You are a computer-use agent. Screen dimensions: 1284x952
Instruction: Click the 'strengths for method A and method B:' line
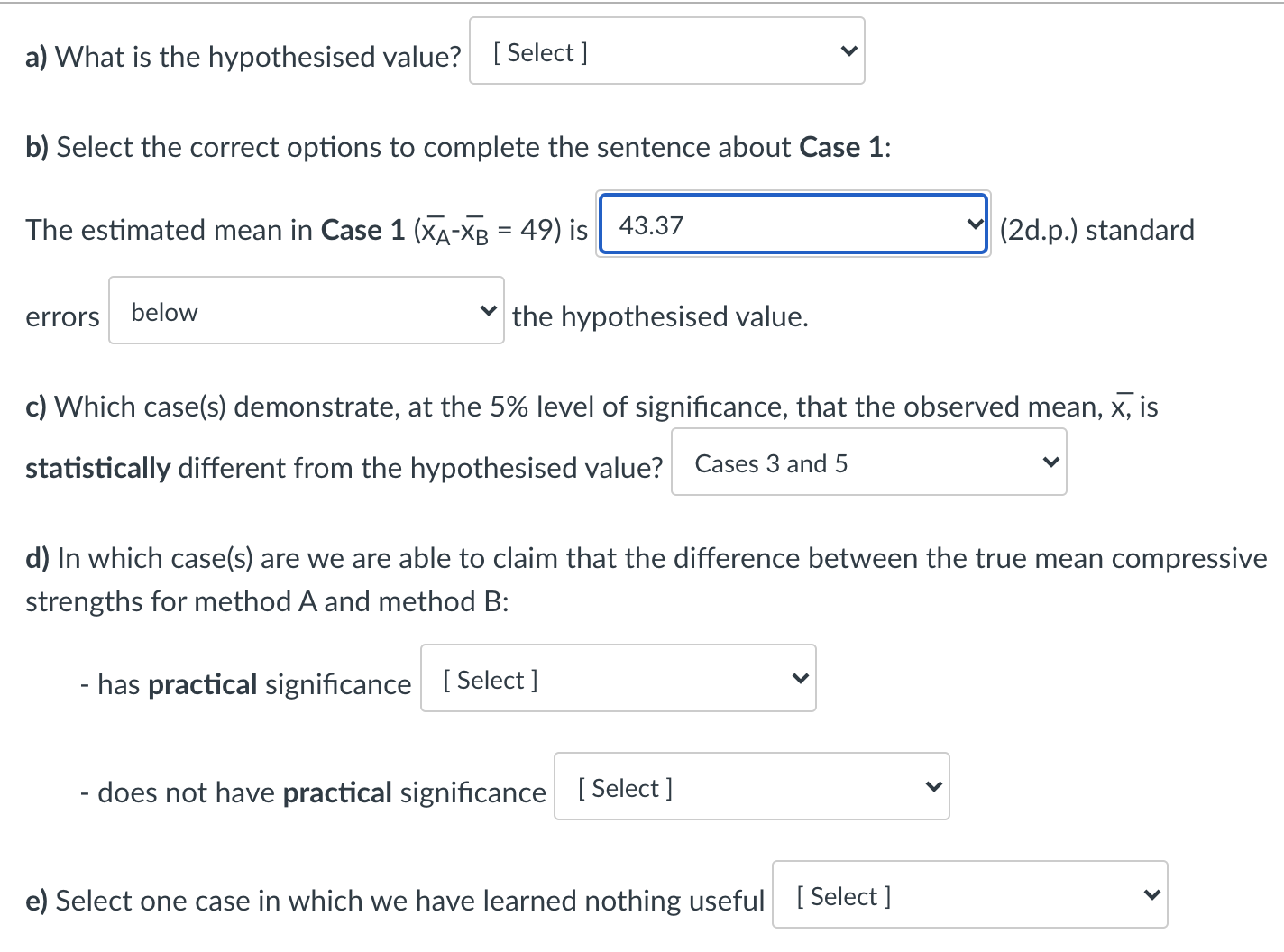point(267,601)
